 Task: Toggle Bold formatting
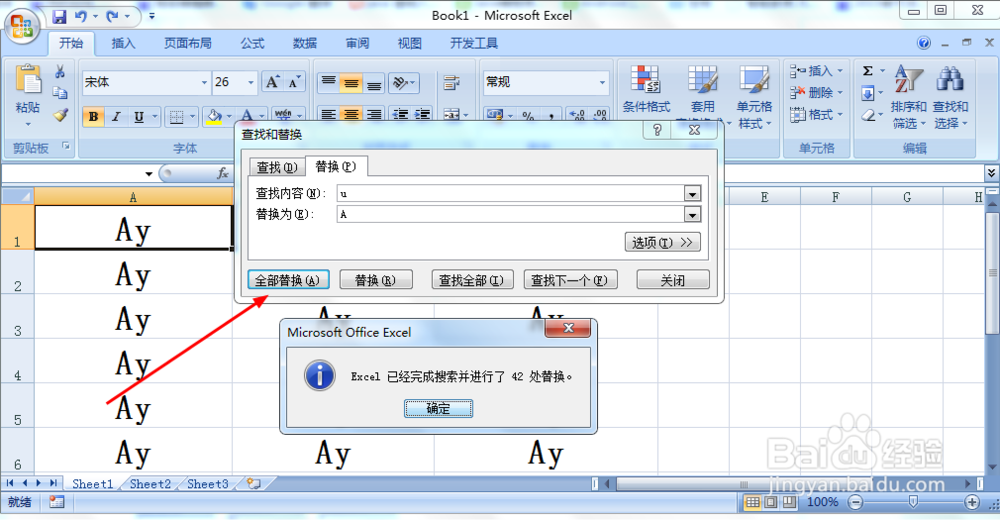(94, 117)
